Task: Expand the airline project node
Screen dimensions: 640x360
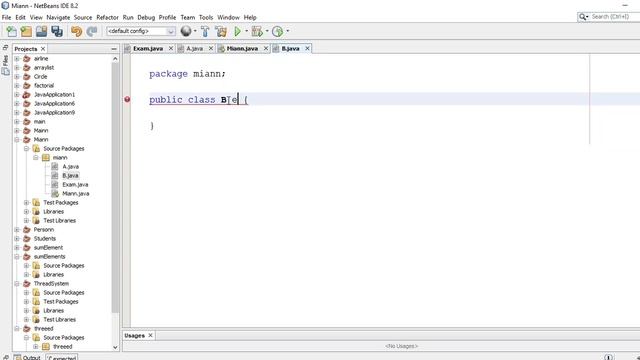Action: click(17, 58)
